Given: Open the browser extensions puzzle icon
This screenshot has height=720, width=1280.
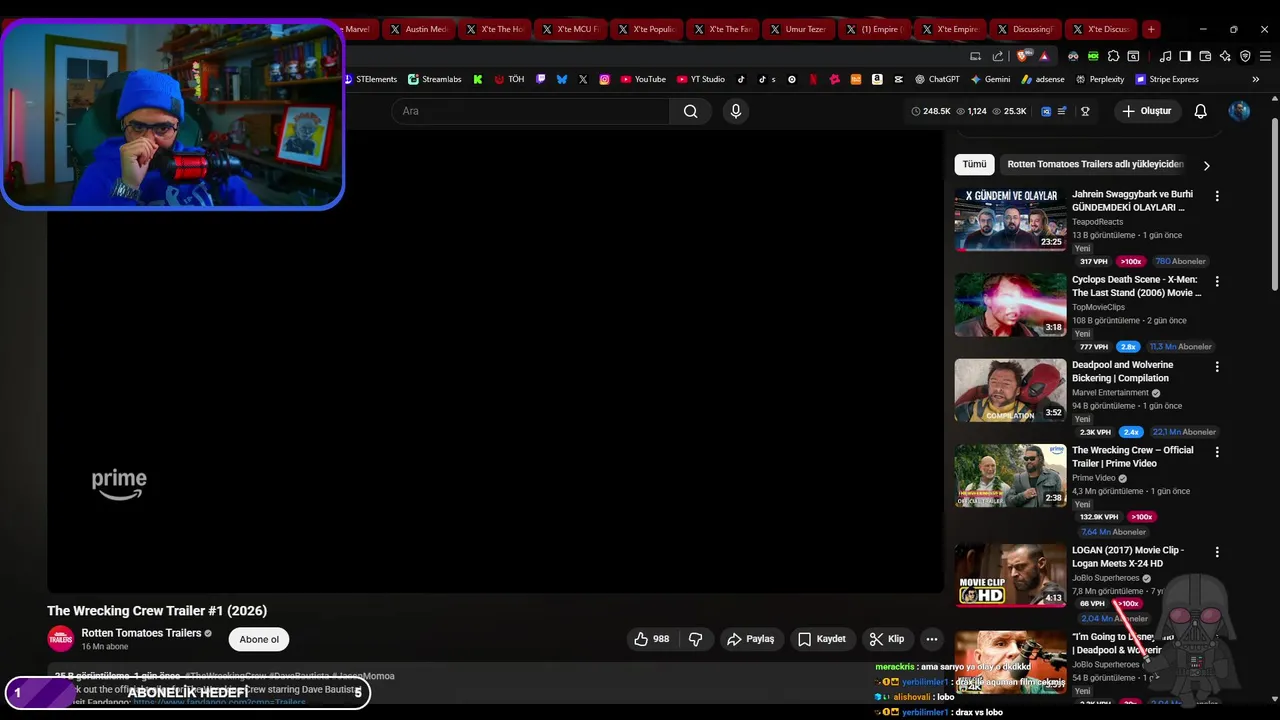Looking at the screenshot, I should pos(1113,56).
